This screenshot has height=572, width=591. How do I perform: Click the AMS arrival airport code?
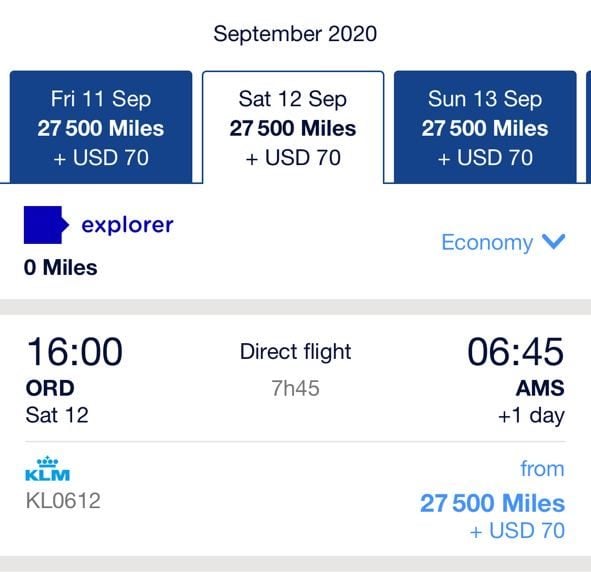540,388
